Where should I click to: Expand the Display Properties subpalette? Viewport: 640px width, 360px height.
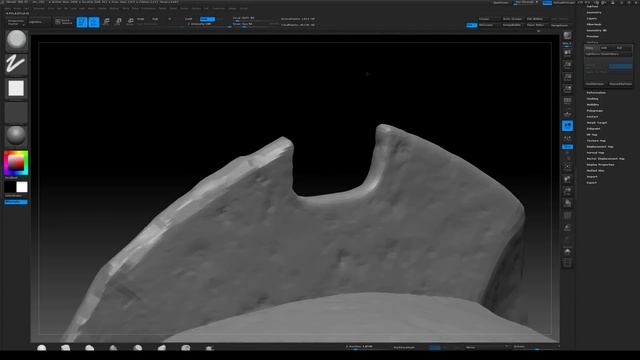600,164
